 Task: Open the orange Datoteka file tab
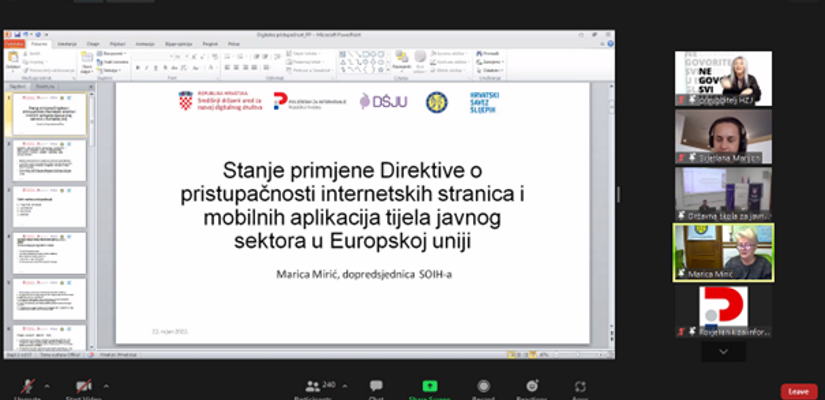(14, 44)
